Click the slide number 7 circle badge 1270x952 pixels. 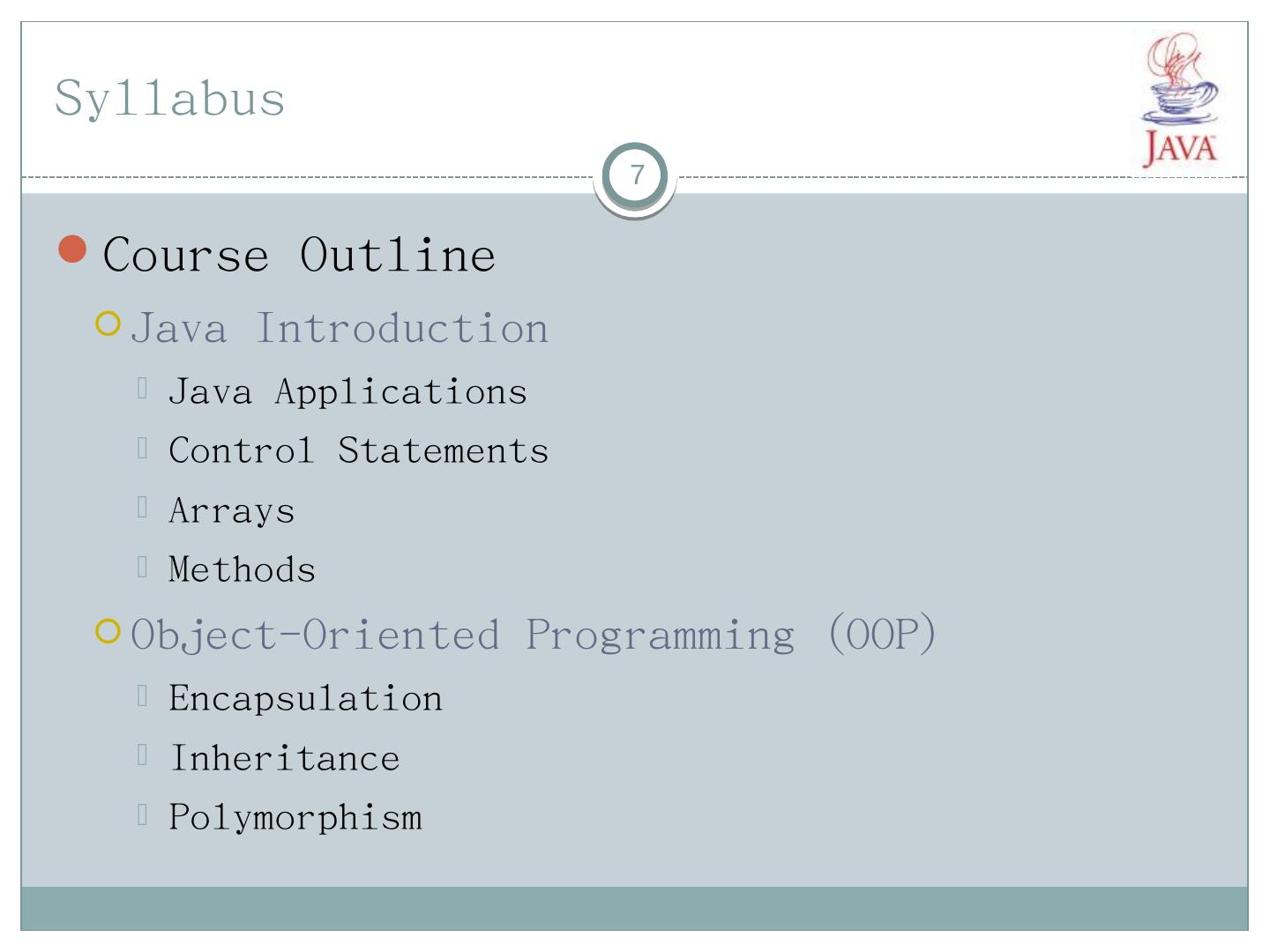tap(635, 175)
